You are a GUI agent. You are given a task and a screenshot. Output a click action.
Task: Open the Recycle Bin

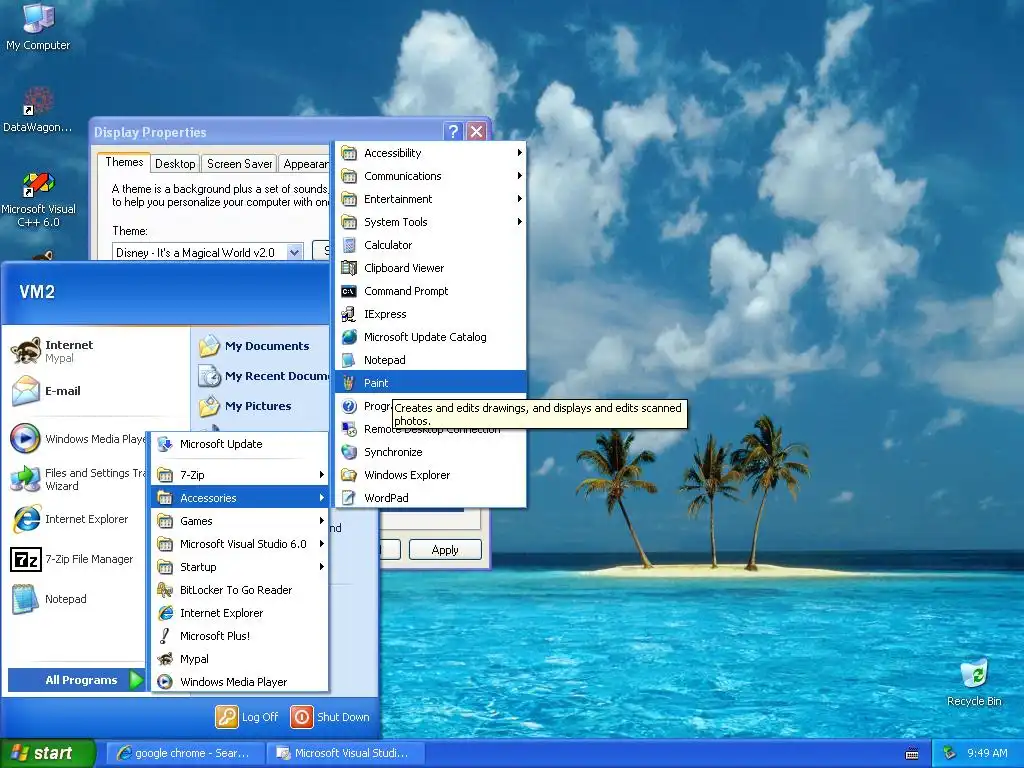pos(974,683)
